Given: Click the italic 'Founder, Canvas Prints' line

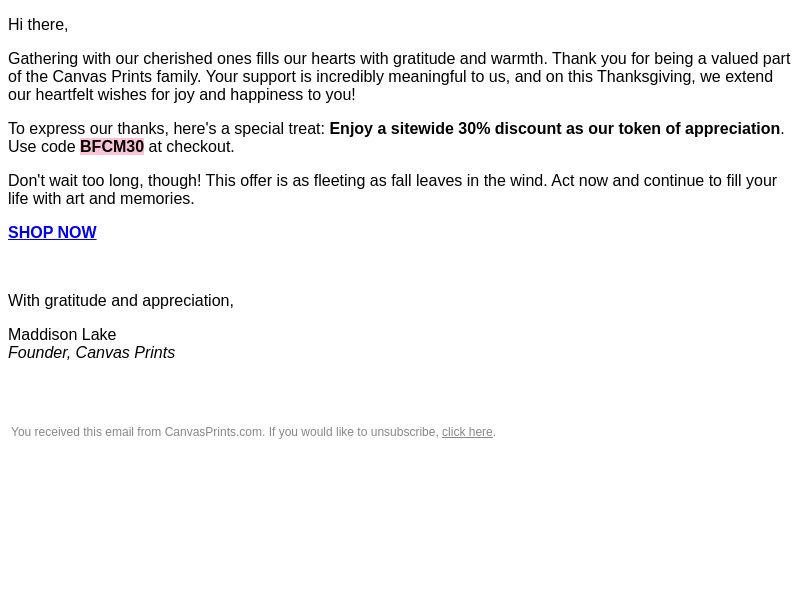Looking at the screenshot, I should coord(91,353).
